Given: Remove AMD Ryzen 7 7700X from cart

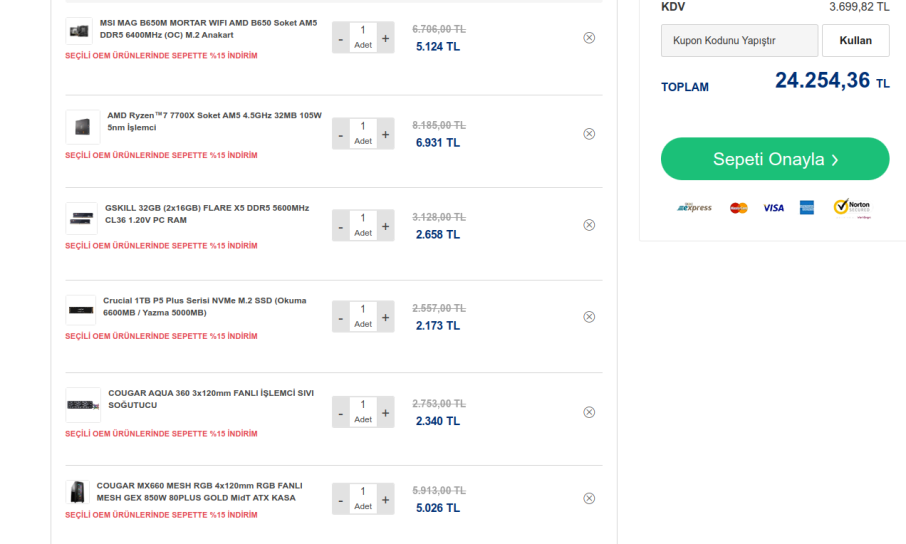Looking at the screenshot, I should coord(589,134).
